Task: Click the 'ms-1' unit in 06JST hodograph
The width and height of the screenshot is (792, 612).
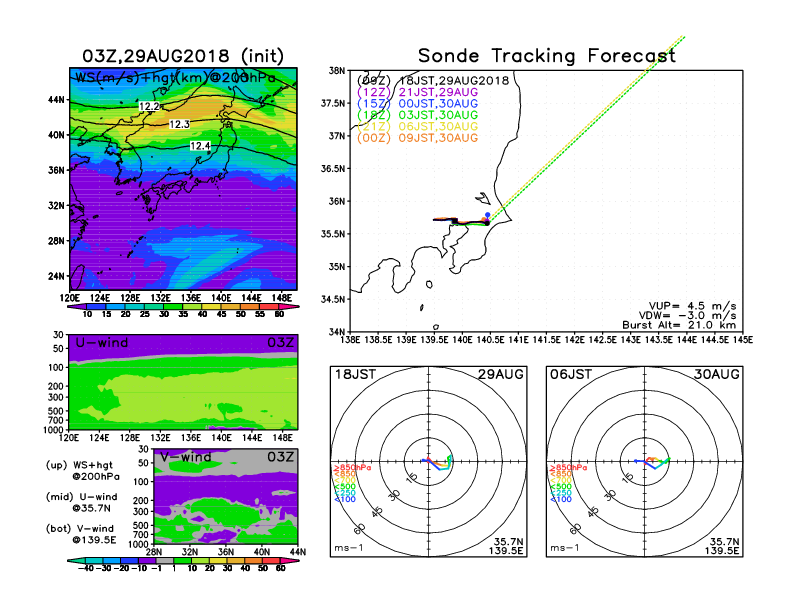Action: point(565,548)
